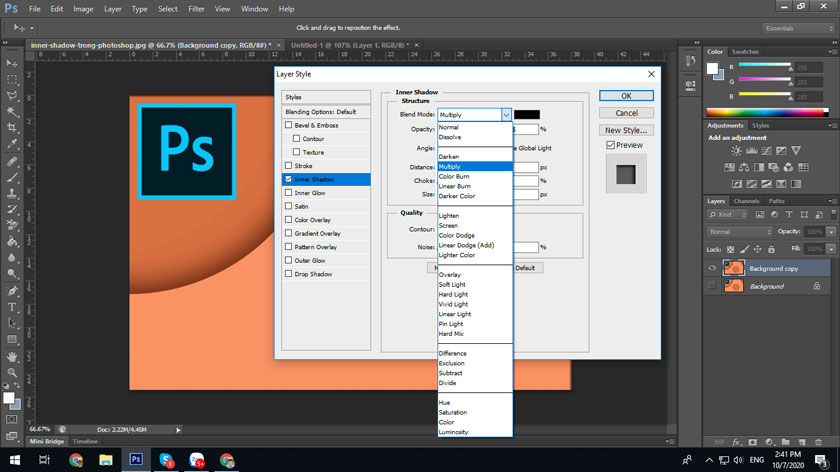Open the Filter menu
840x472 pixels.
[196, 9]
